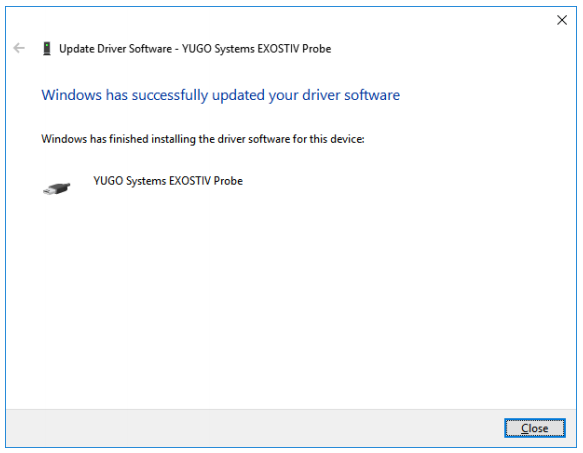The width and height of the screenshot is (583, 453).
Task: Click the empty gray footer bar left of Close
Action: point(253,428)
